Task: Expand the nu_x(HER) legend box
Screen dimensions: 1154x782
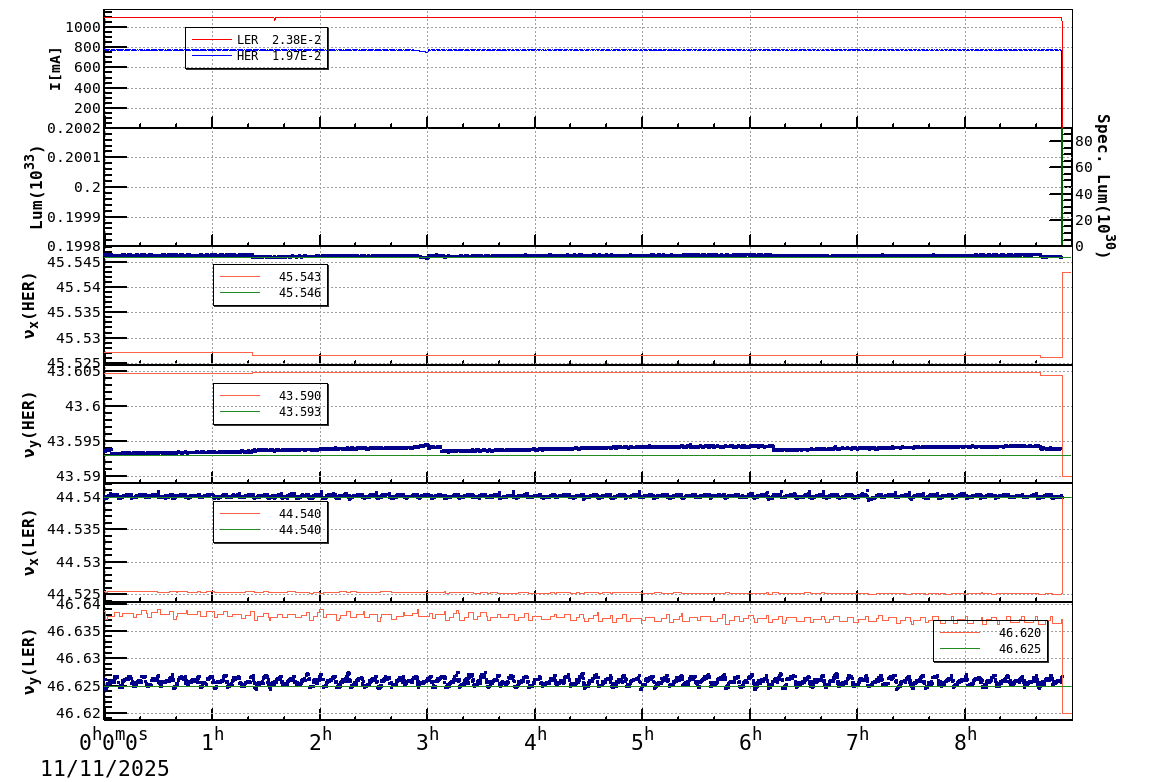Action: click(x=270, y=284)
